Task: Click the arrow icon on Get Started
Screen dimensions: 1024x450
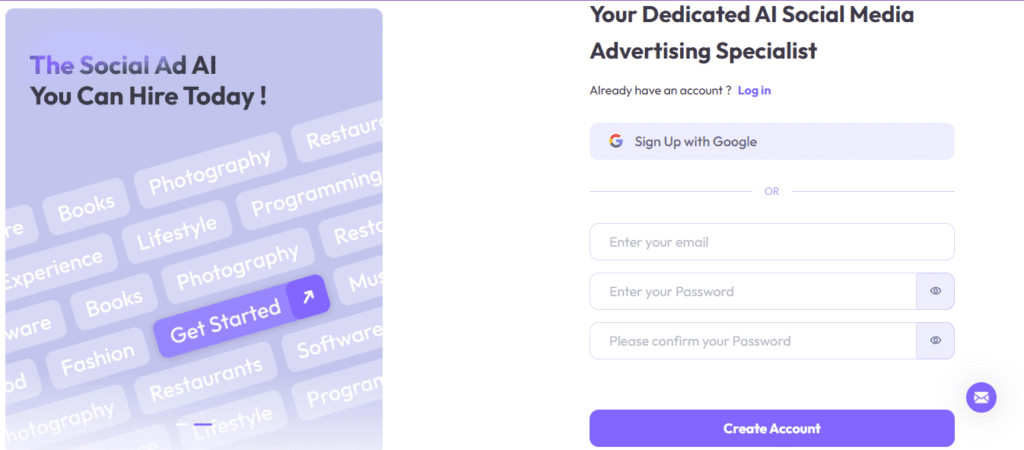Action: pyautogui.click(x=308, y=297)
